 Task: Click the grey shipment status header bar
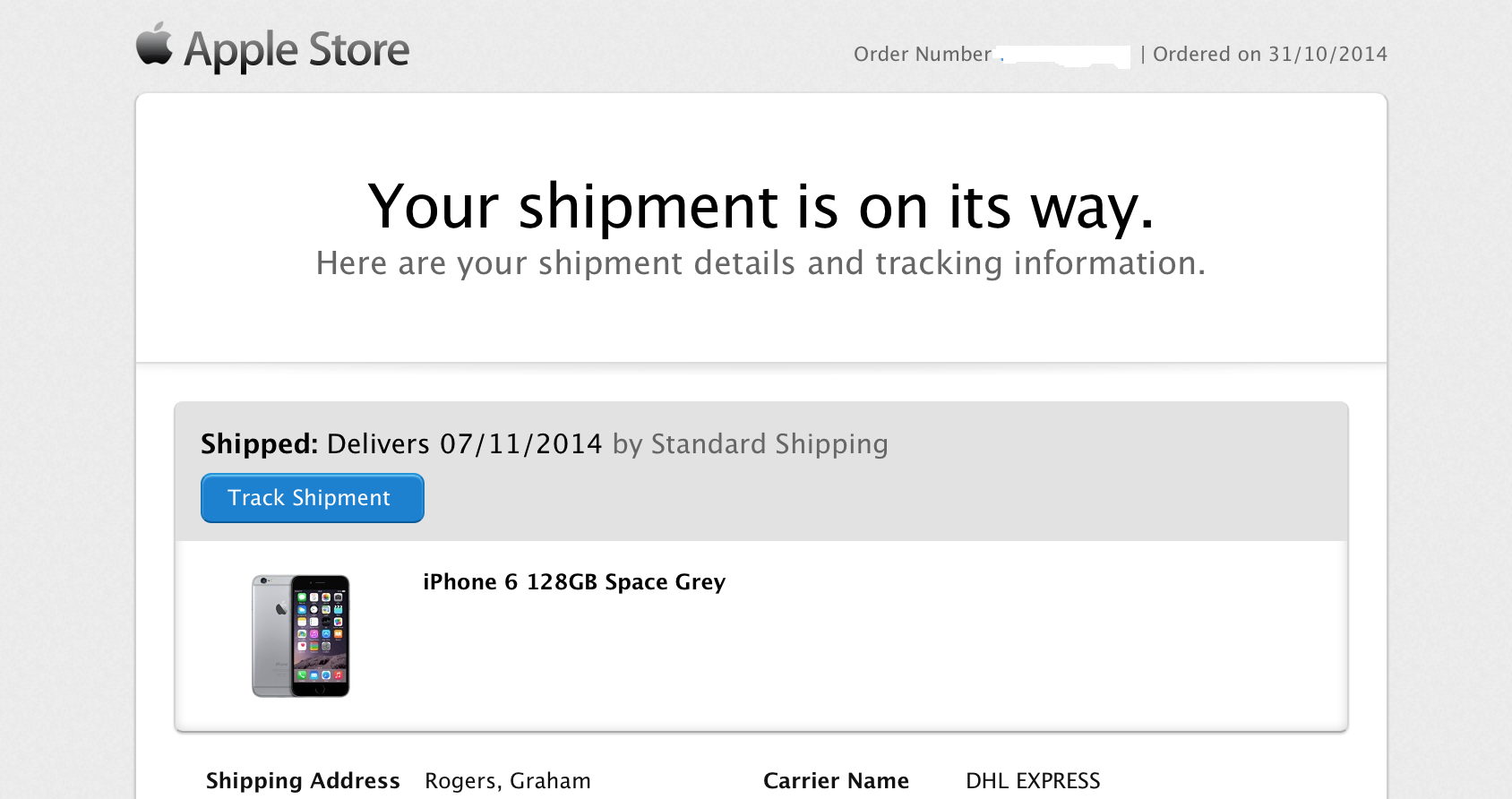(761, 472)
